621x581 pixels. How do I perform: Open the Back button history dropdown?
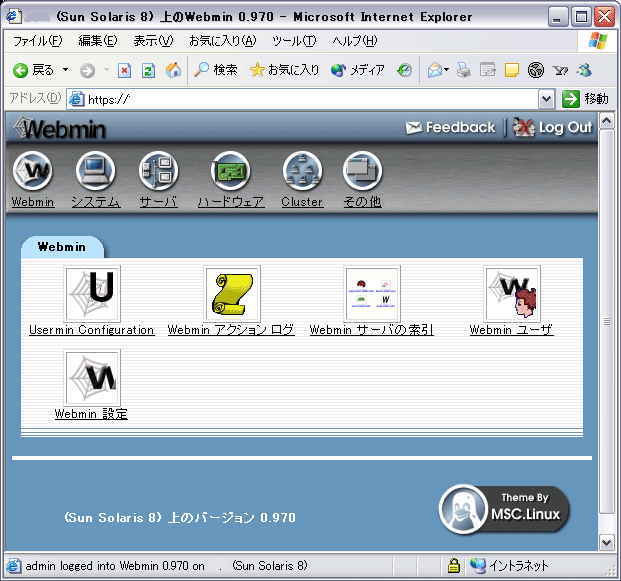point(65,70)
